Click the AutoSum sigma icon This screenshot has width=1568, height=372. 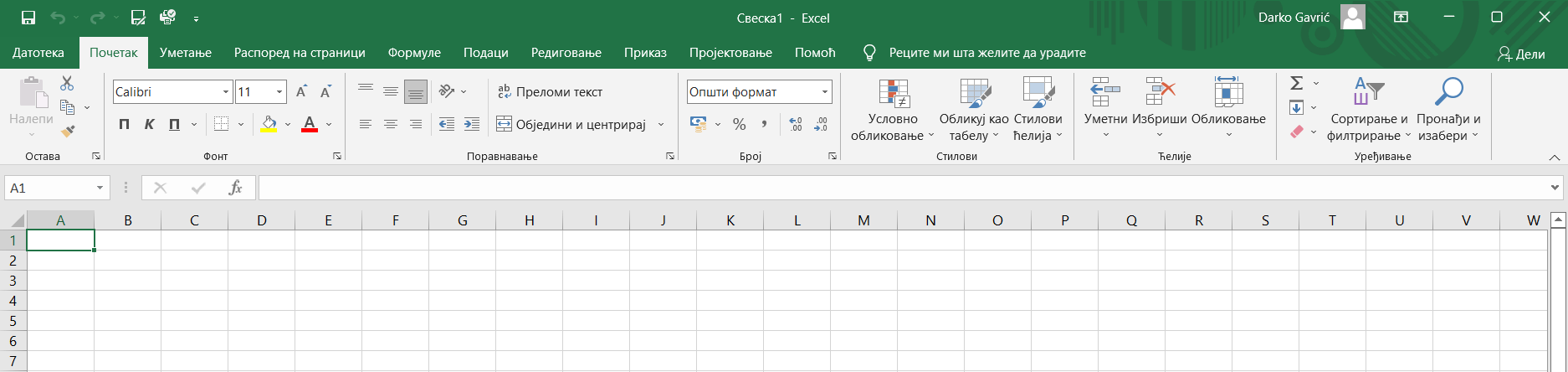tap(1296, 83)
